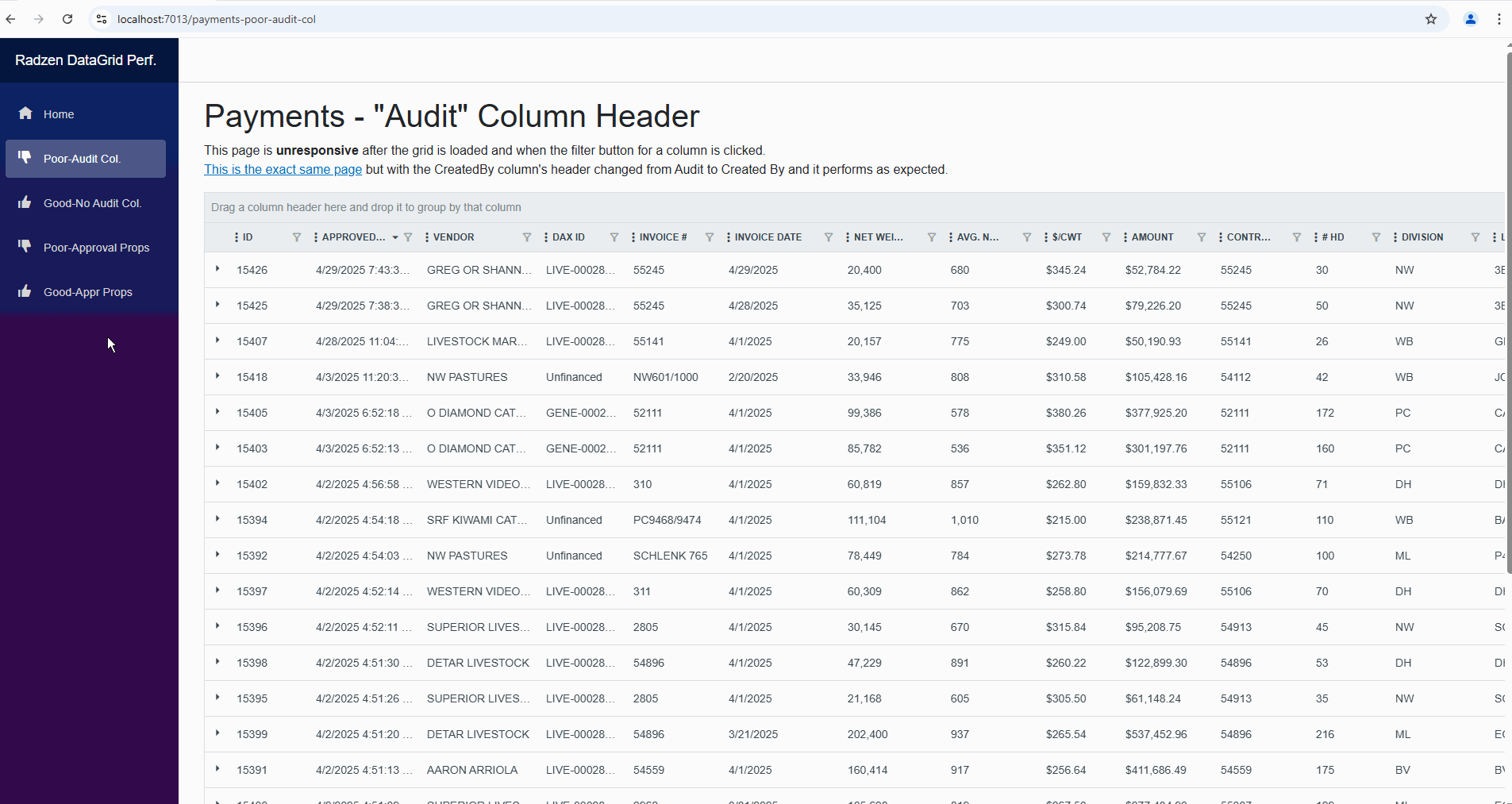Screen dimensions: 1512x804
Task: Open filter for the Contr... column
Action: point(1297,237)
